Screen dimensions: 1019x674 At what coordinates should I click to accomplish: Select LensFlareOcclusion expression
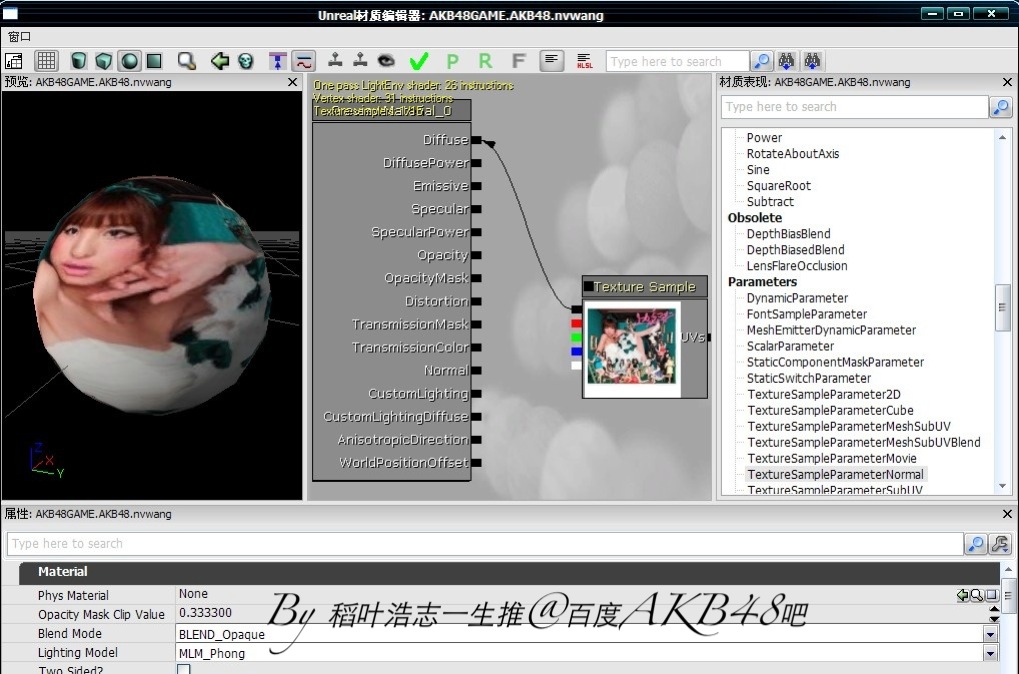tap(797, 266)
